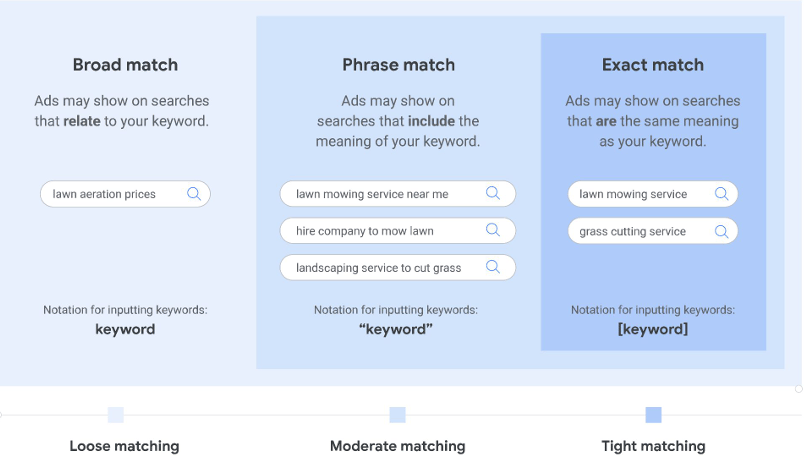Click search icon in lawn aeration prices box
The height and width of the screenshot is (460, 805).
[194, 194]
